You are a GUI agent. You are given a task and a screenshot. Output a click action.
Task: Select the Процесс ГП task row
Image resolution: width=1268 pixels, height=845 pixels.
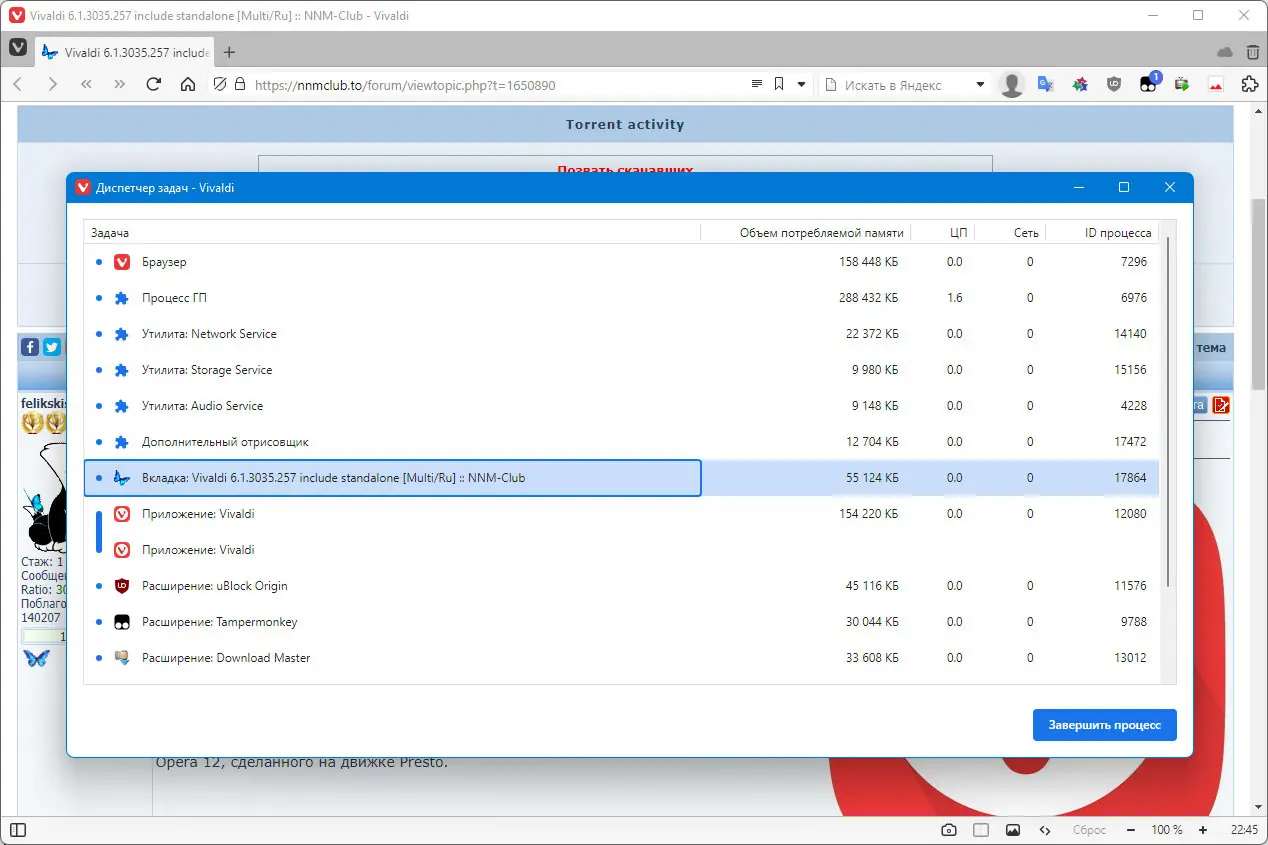tap(621, 298)
